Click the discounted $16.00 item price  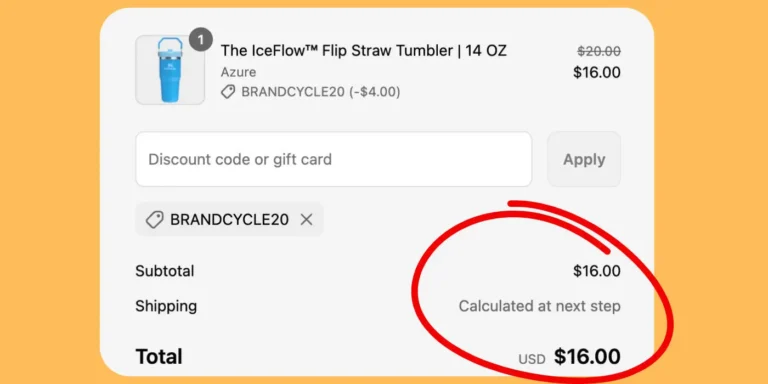point(597,72)
